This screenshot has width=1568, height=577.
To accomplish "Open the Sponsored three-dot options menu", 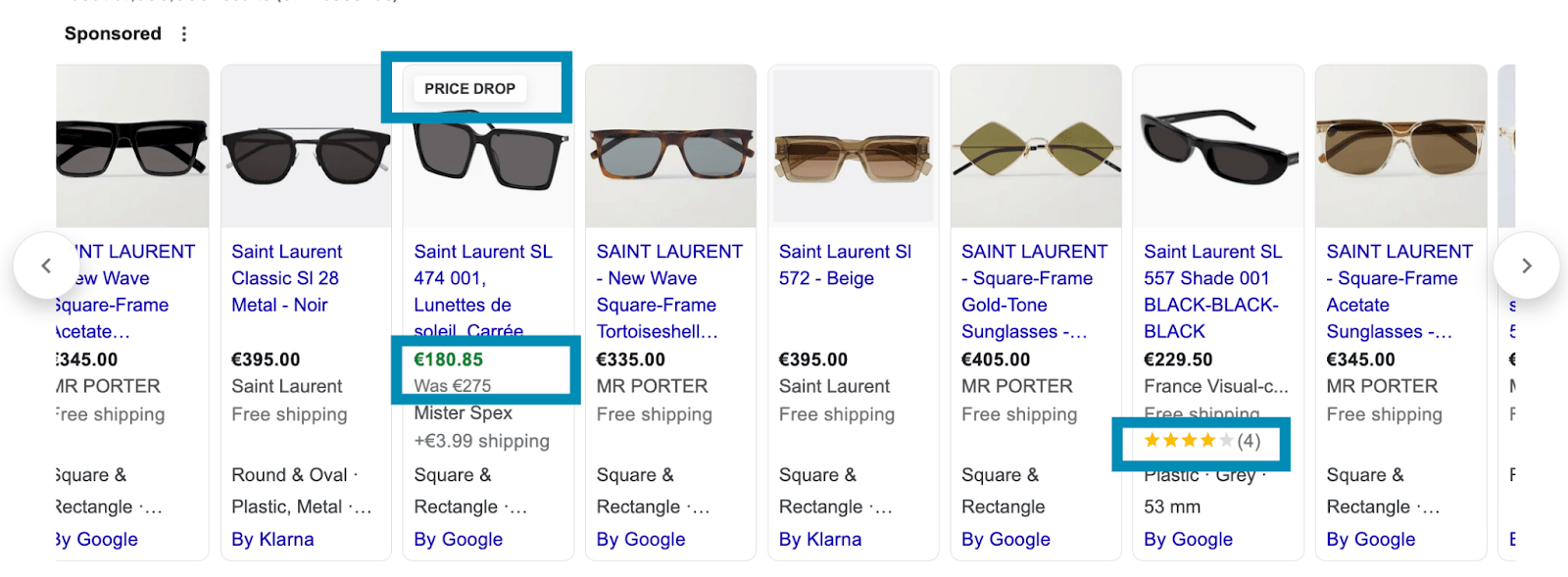I will click(183, 34).
